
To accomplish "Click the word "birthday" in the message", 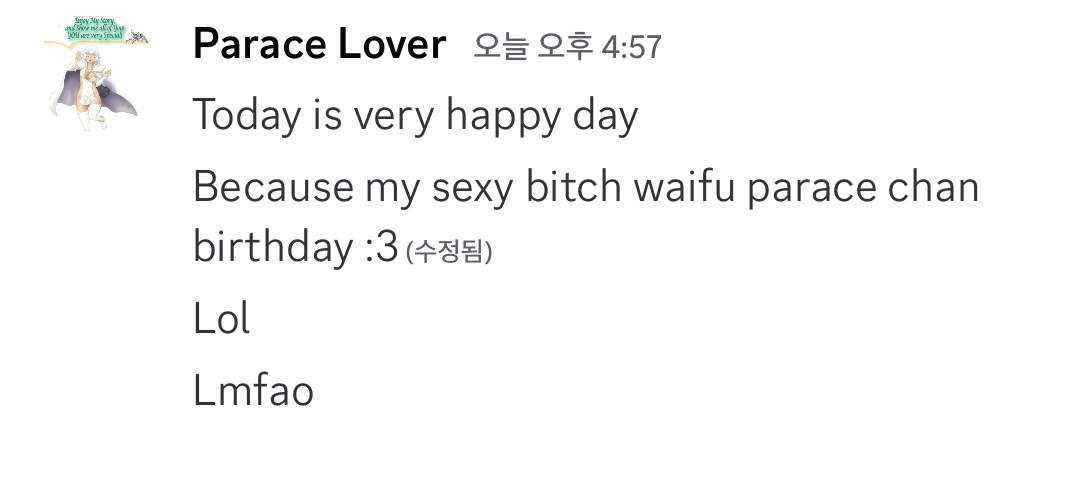I will [273, 247].
